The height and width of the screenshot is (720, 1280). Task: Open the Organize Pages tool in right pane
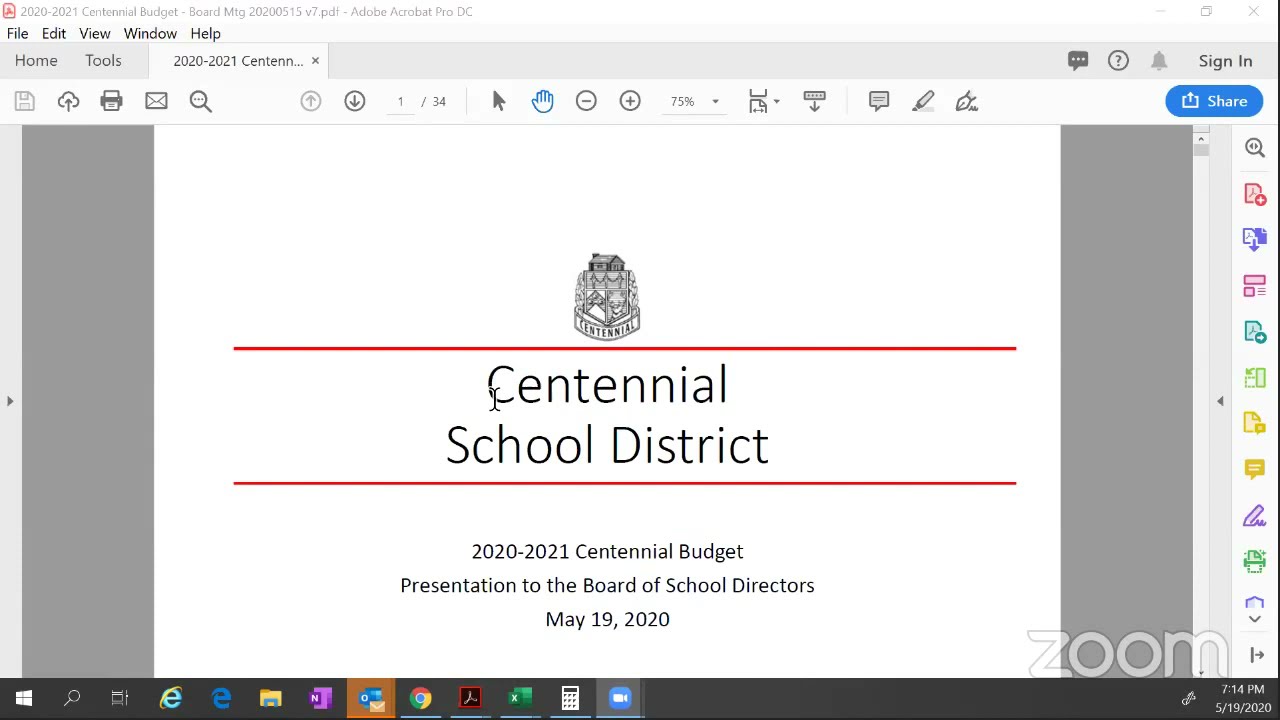pos(1255,286)
